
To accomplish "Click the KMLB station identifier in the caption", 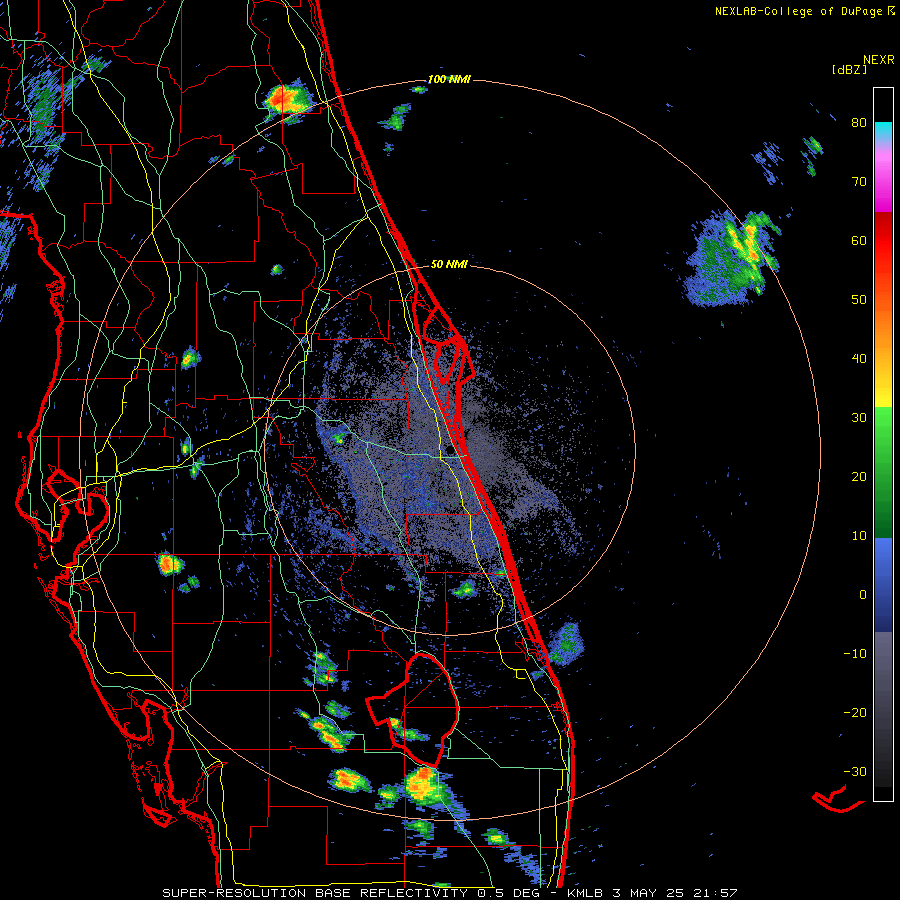I will pyautogui.click(x=585, y=893).
